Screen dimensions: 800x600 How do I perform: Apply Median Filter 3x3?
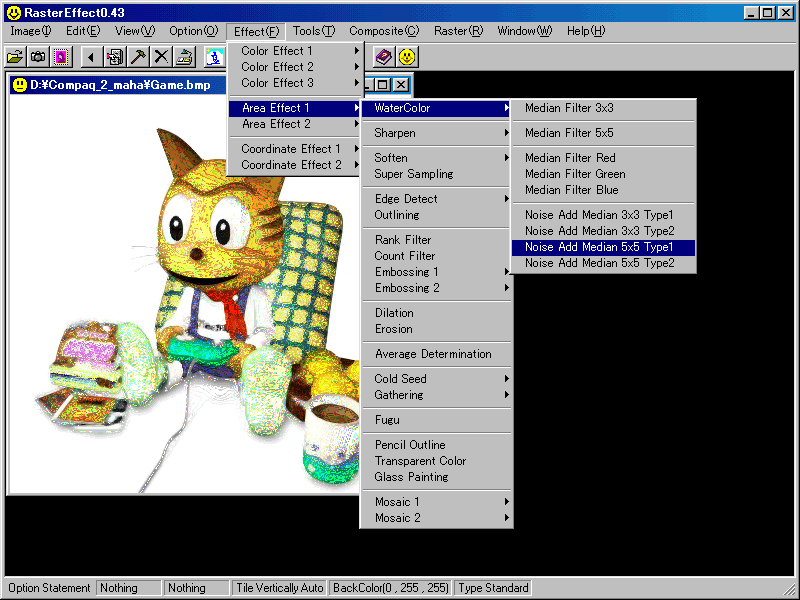[x=604, y=108]
